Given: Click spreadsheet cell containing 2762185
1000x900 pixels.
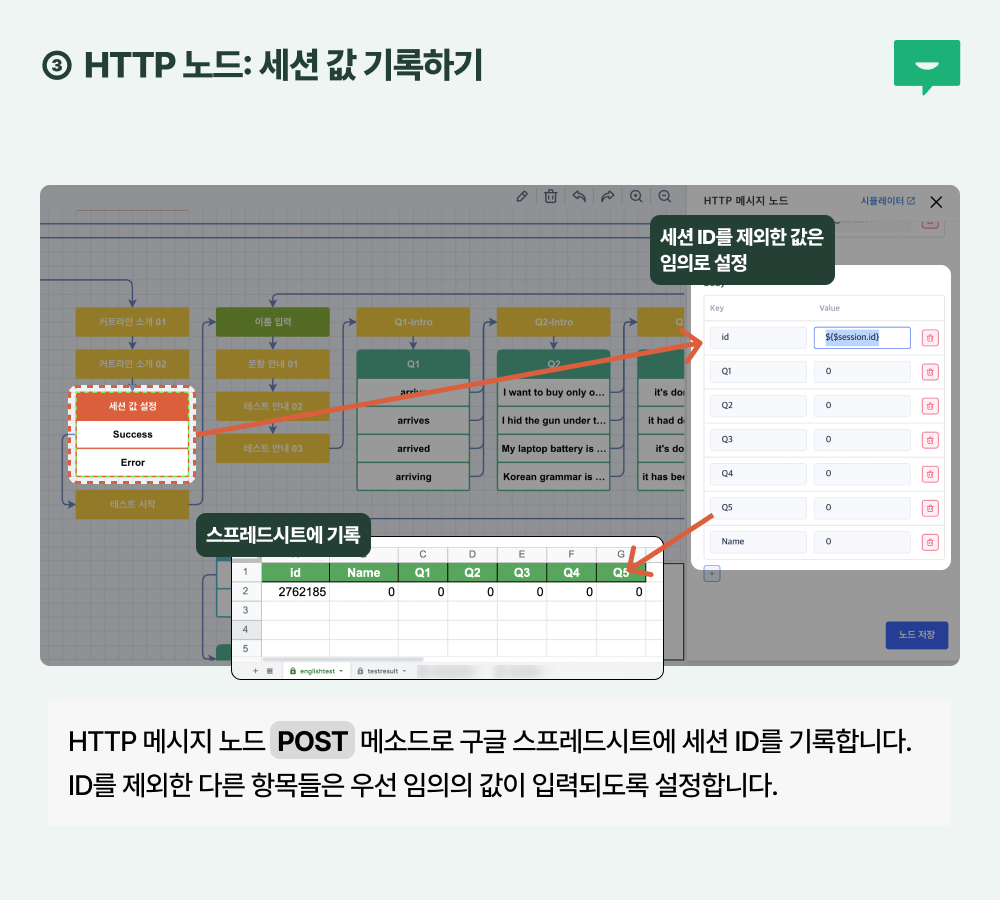Looking at the screenshot, I should 295,592.
